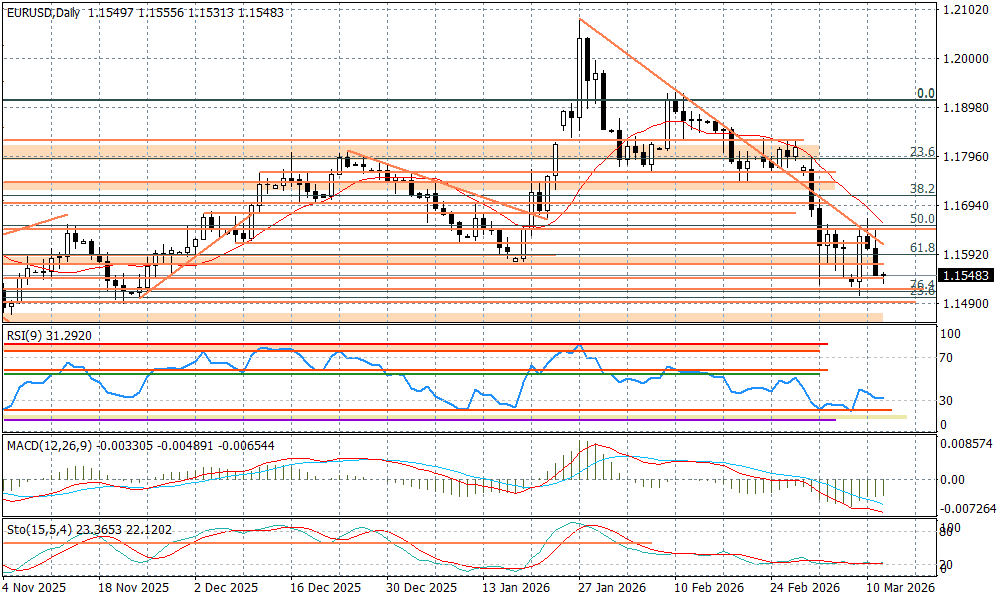Click the 1.21020 price axis label
This screenshot has height=600, width=1000.
click(965, 10)
